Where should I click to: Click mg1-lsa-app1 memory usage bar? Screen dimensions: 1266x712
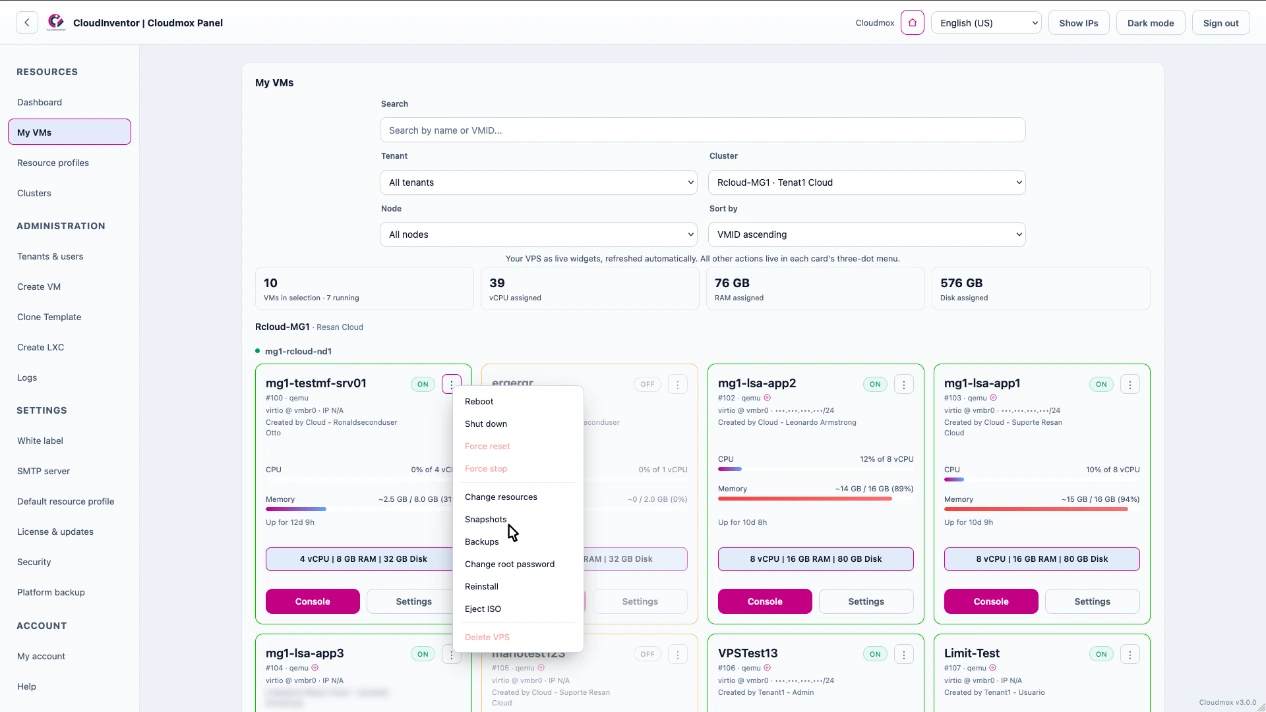point(1042,509)
